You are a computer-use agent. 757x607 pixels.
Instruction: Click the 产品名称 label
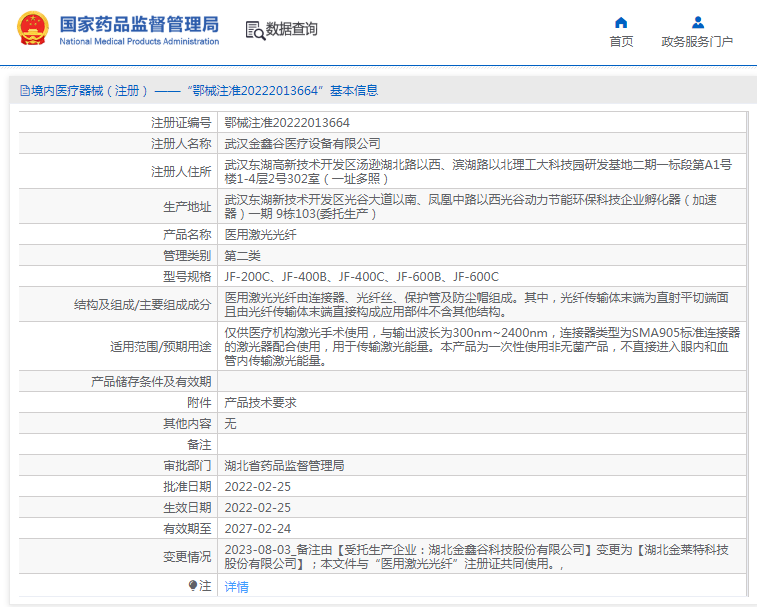187,235
